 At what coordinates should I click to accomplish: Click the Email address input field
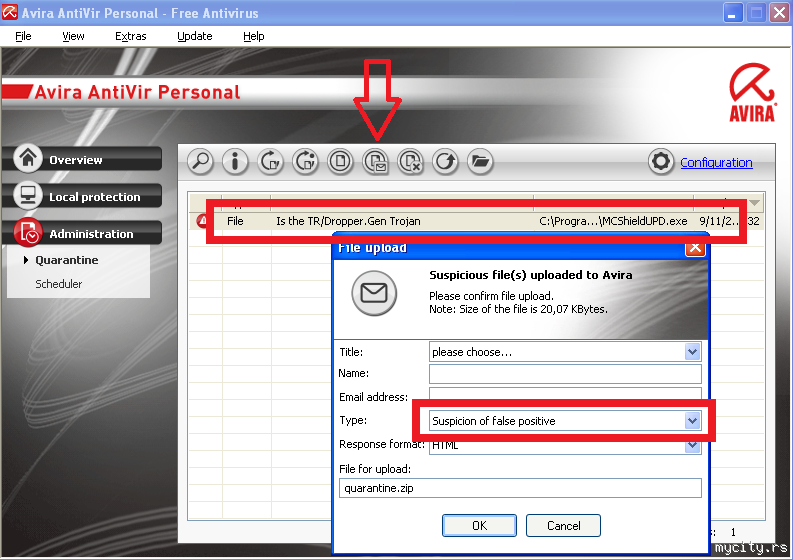[565, 394]
